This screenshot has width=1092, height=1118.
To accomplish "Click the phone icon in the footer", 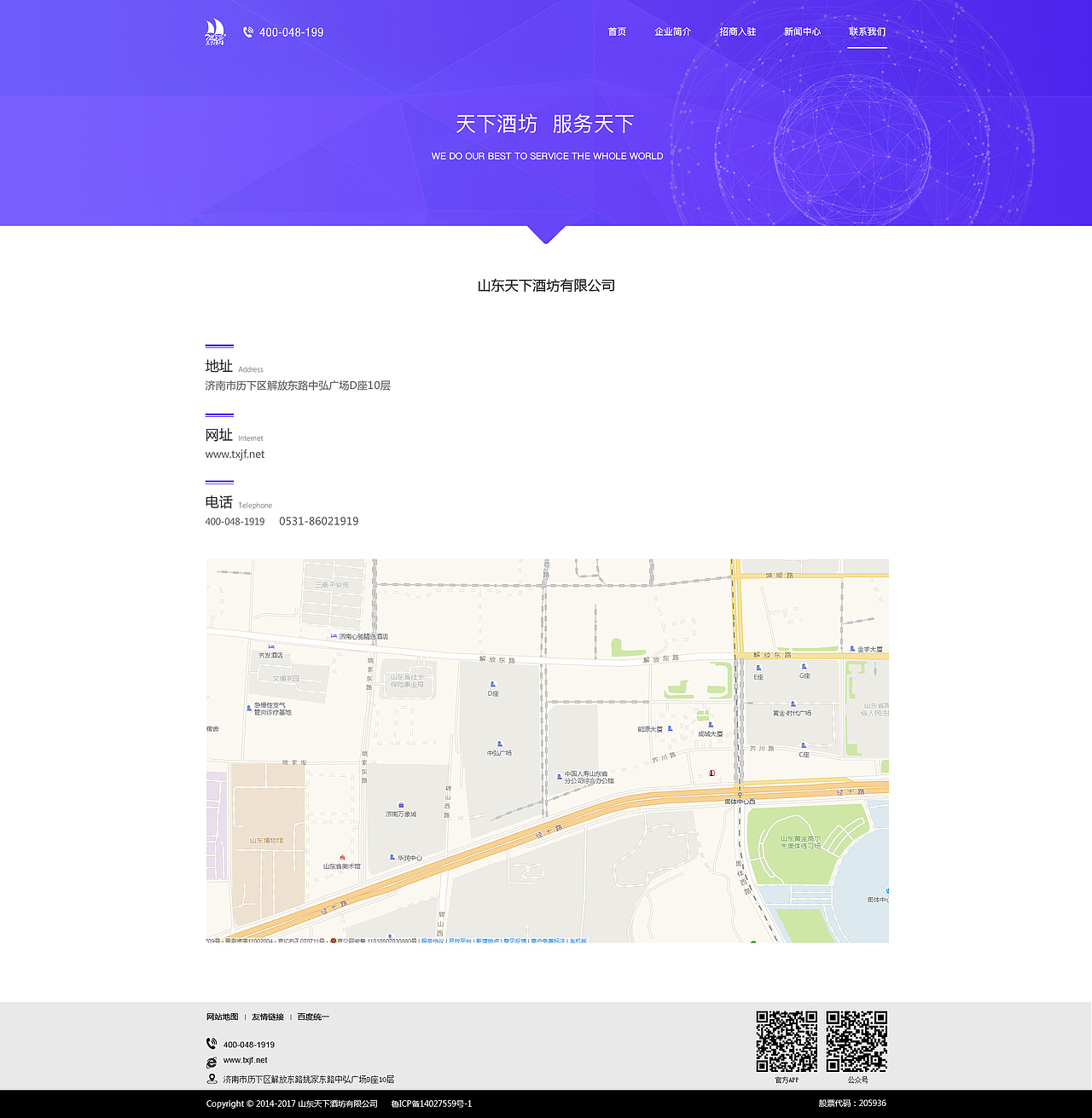I will coord(210,1043).
